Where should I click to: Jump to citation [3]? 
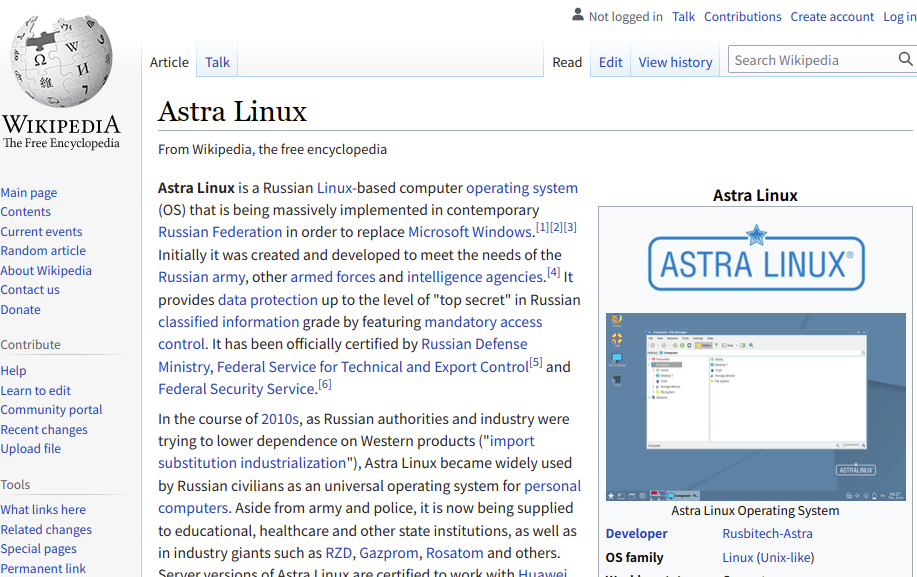point(570,227)
